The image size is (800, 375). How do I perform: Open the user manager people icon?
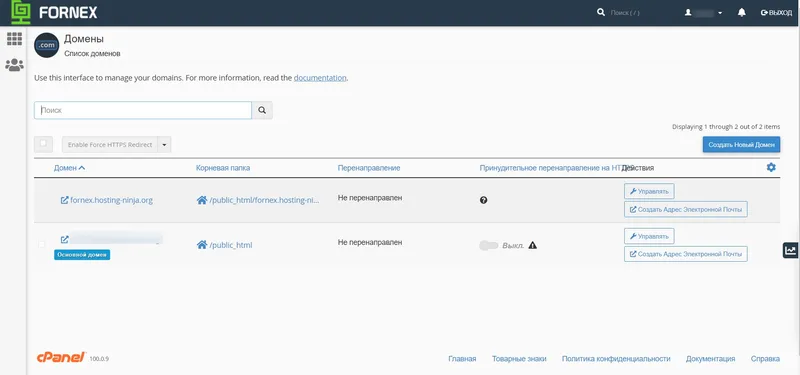pos(14,65)
